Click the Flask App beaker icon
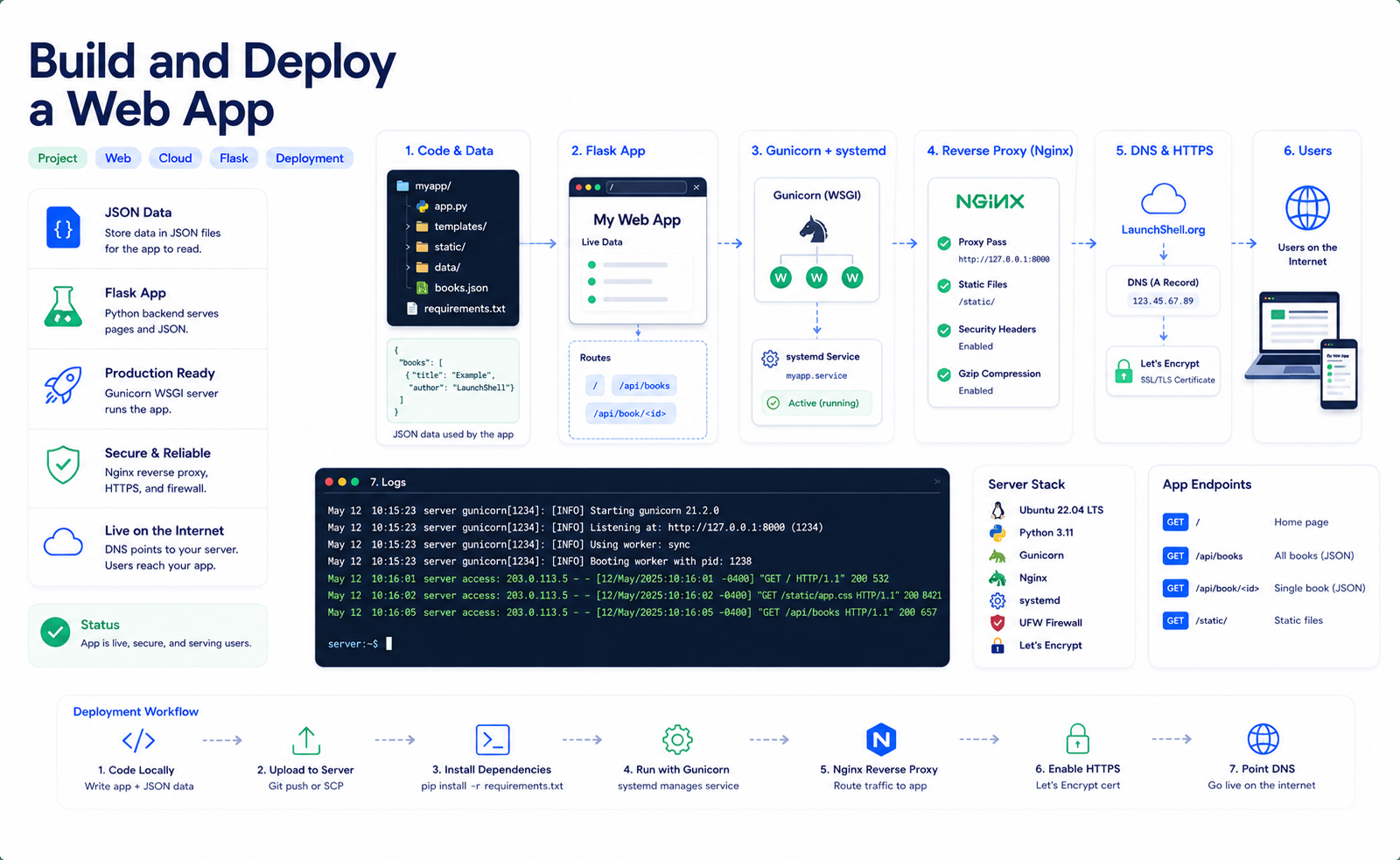 (x=63, y=307)
